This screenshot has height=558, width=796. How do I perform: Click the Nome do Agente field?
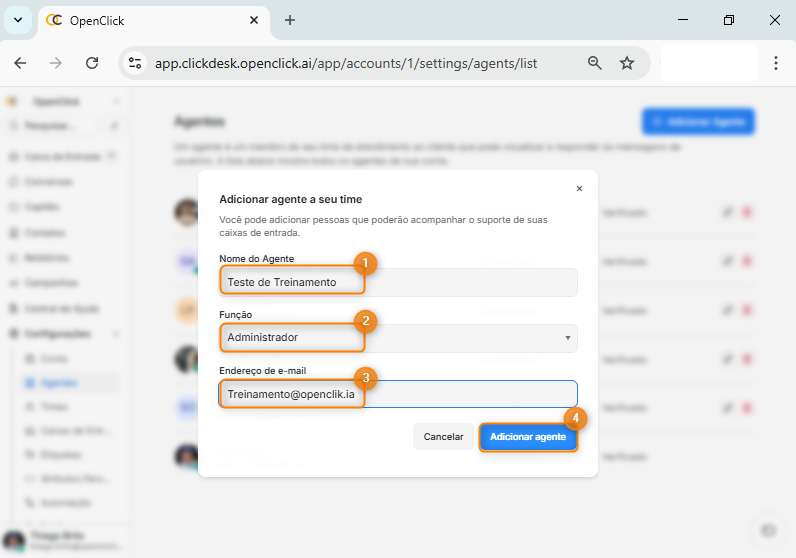coord(398,282)
